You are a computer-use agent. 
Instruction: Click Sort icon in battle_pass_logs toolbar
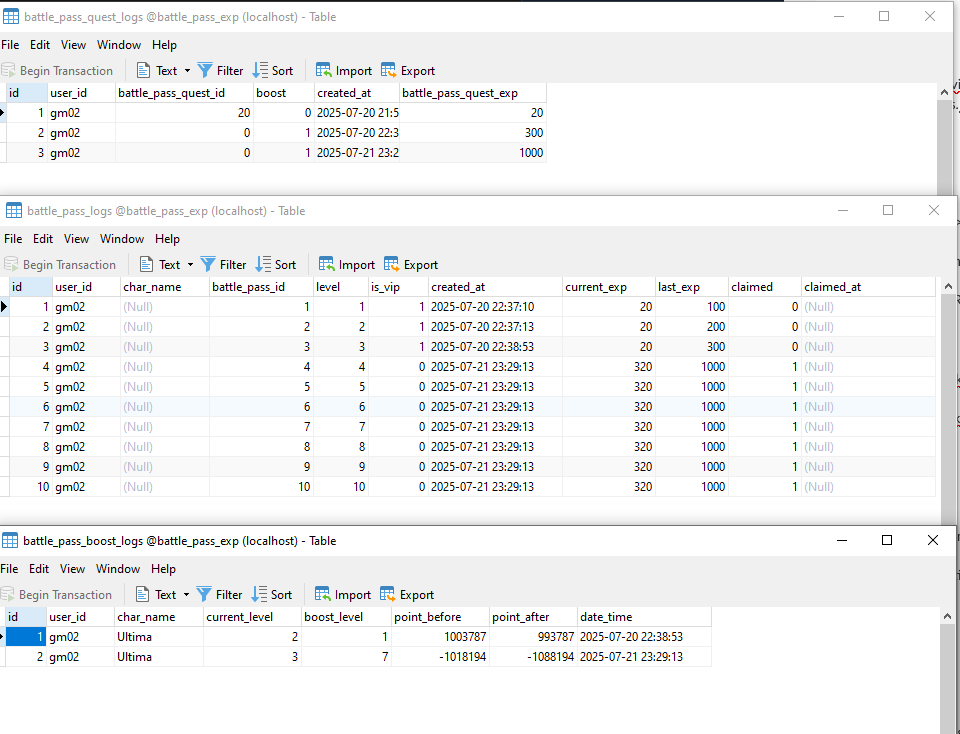coord(263,265)
